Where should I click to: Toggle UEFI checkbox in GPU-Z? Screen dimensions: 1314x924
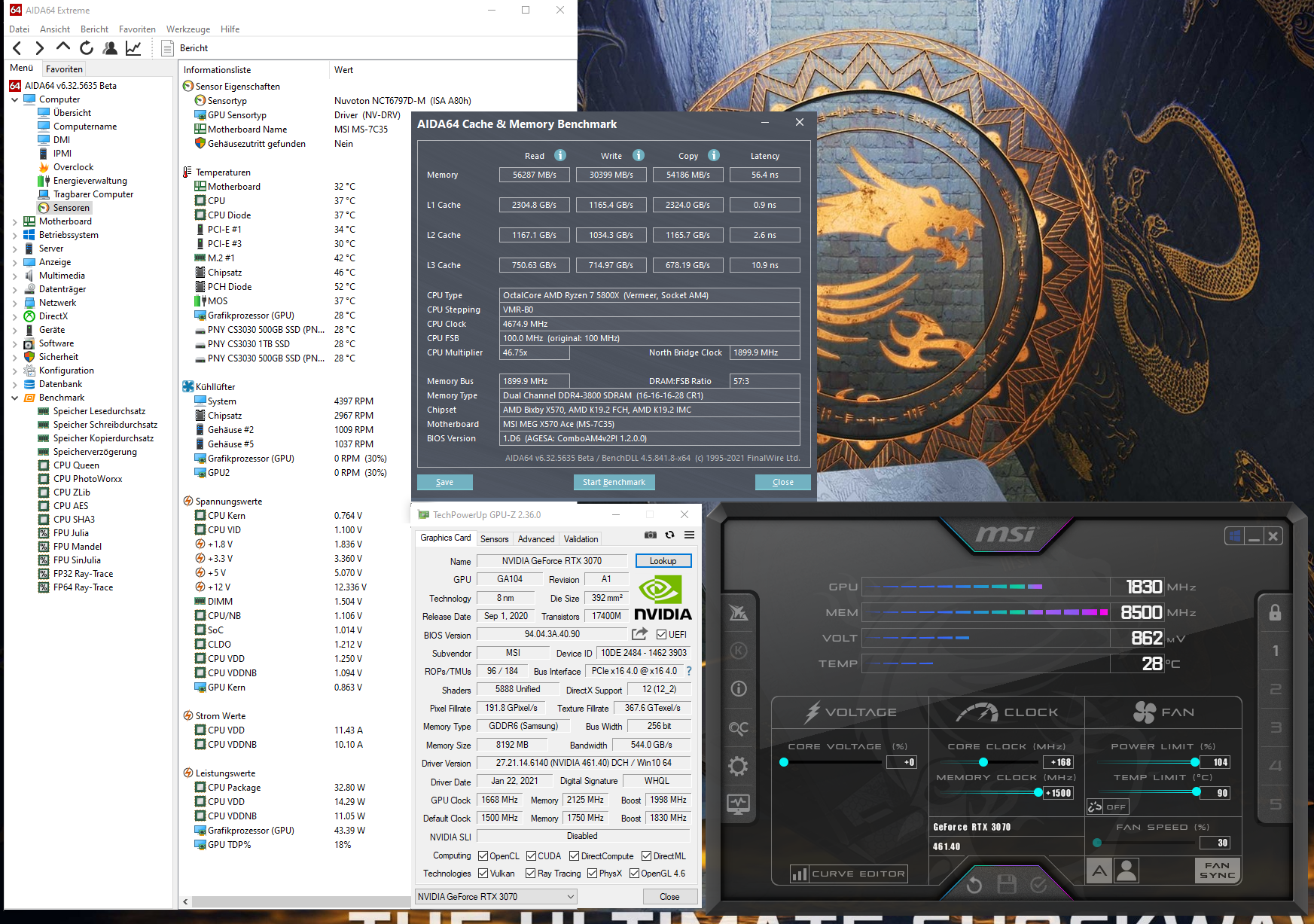[661, 635]
